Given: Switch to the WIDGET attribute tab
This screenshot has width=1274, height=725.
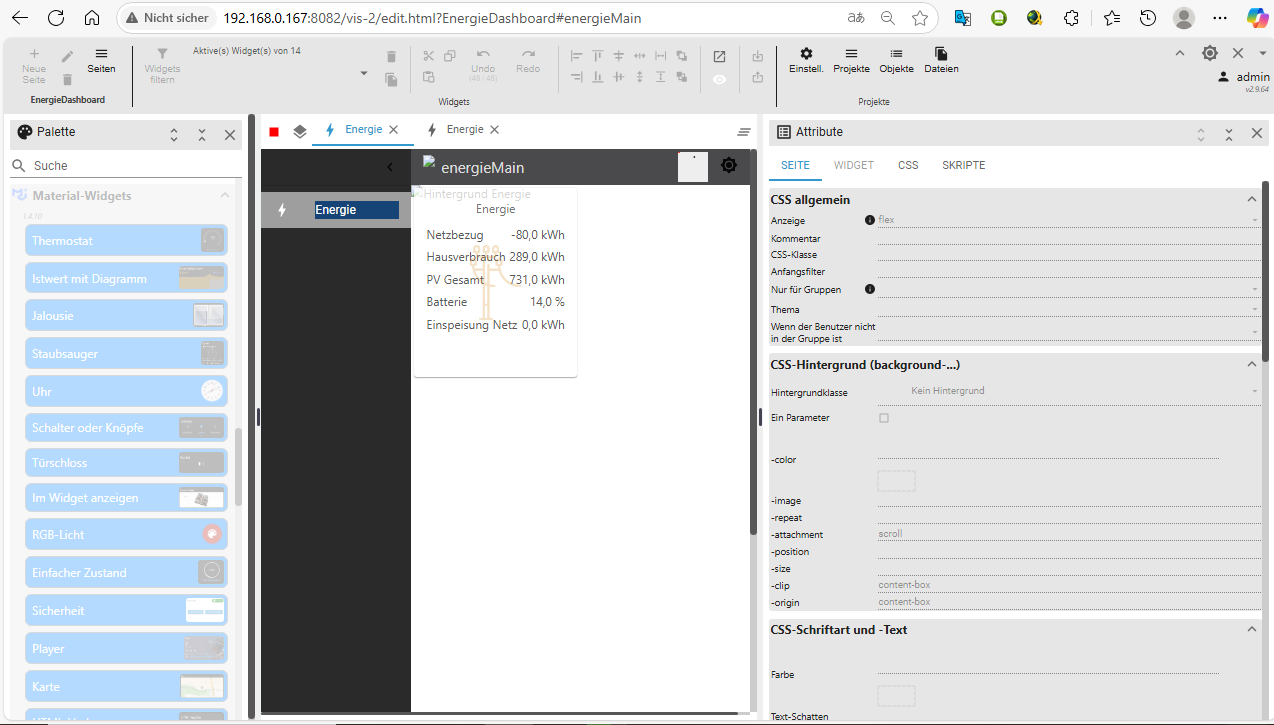Looking at the screenshot, I should (853, 165).
